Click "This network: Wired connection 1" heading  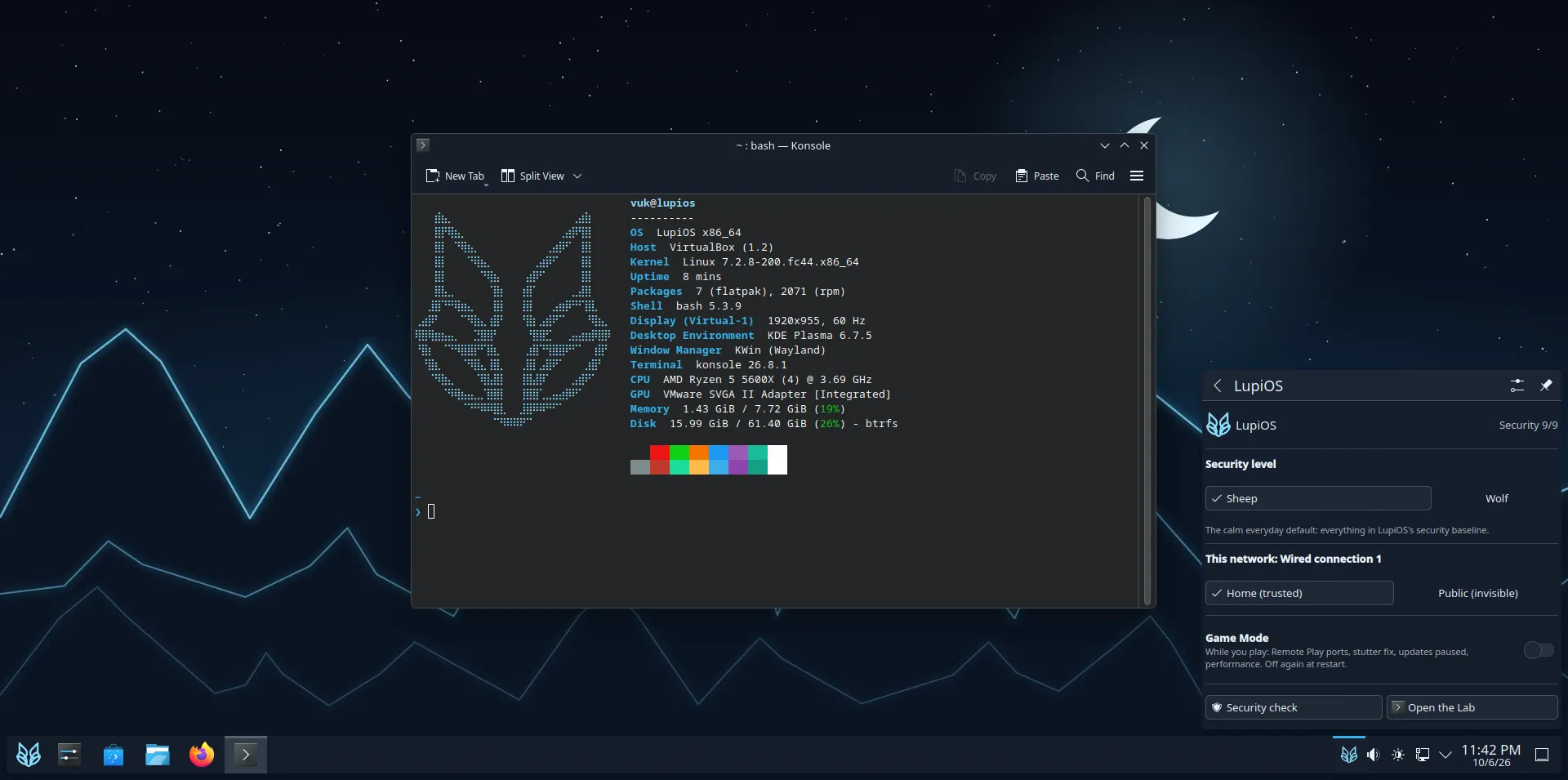tap(1293, 559)
